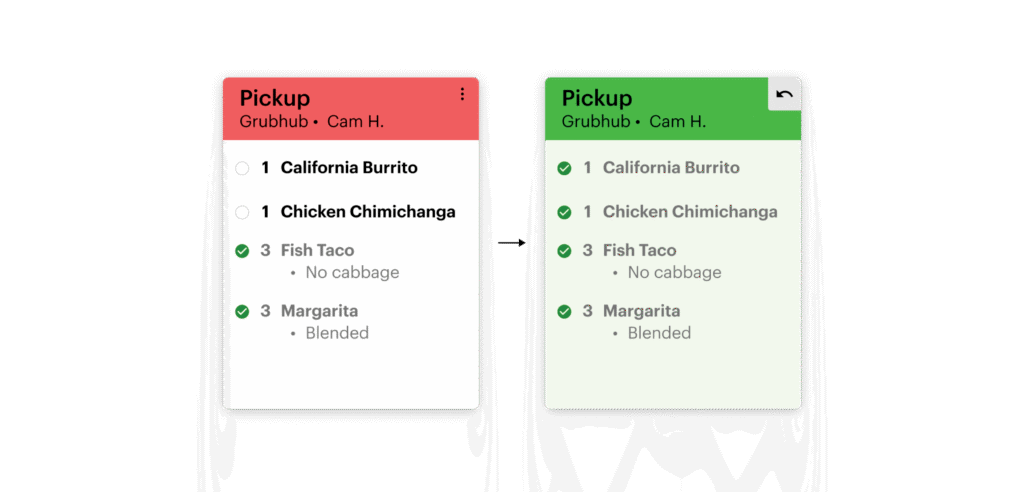Click the undo arrow on green ticket
Image resolution: width=1024 pixels, height=492 pixels.
pos(784,95)
